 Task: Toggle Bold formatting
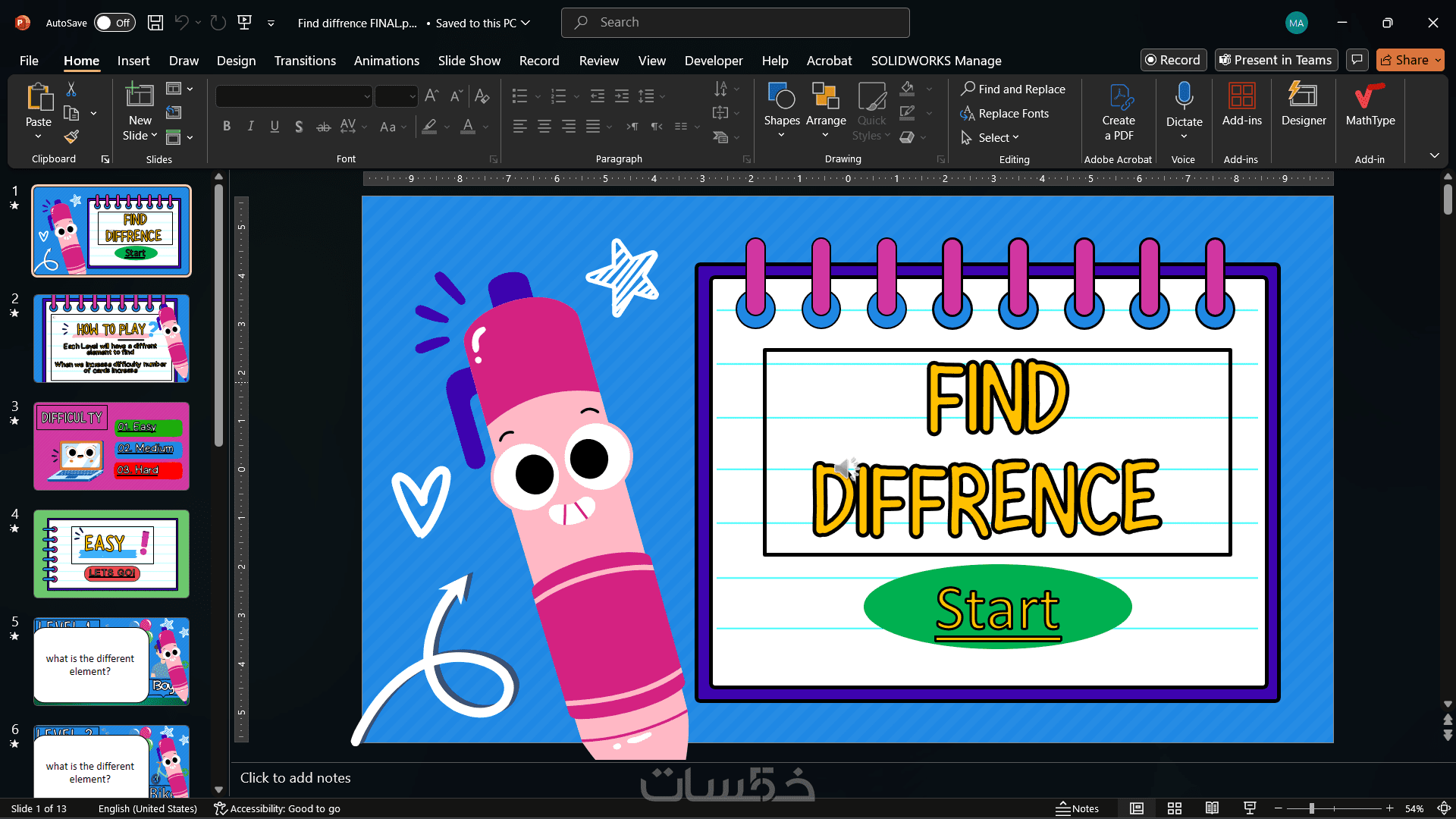coord(226,127)
